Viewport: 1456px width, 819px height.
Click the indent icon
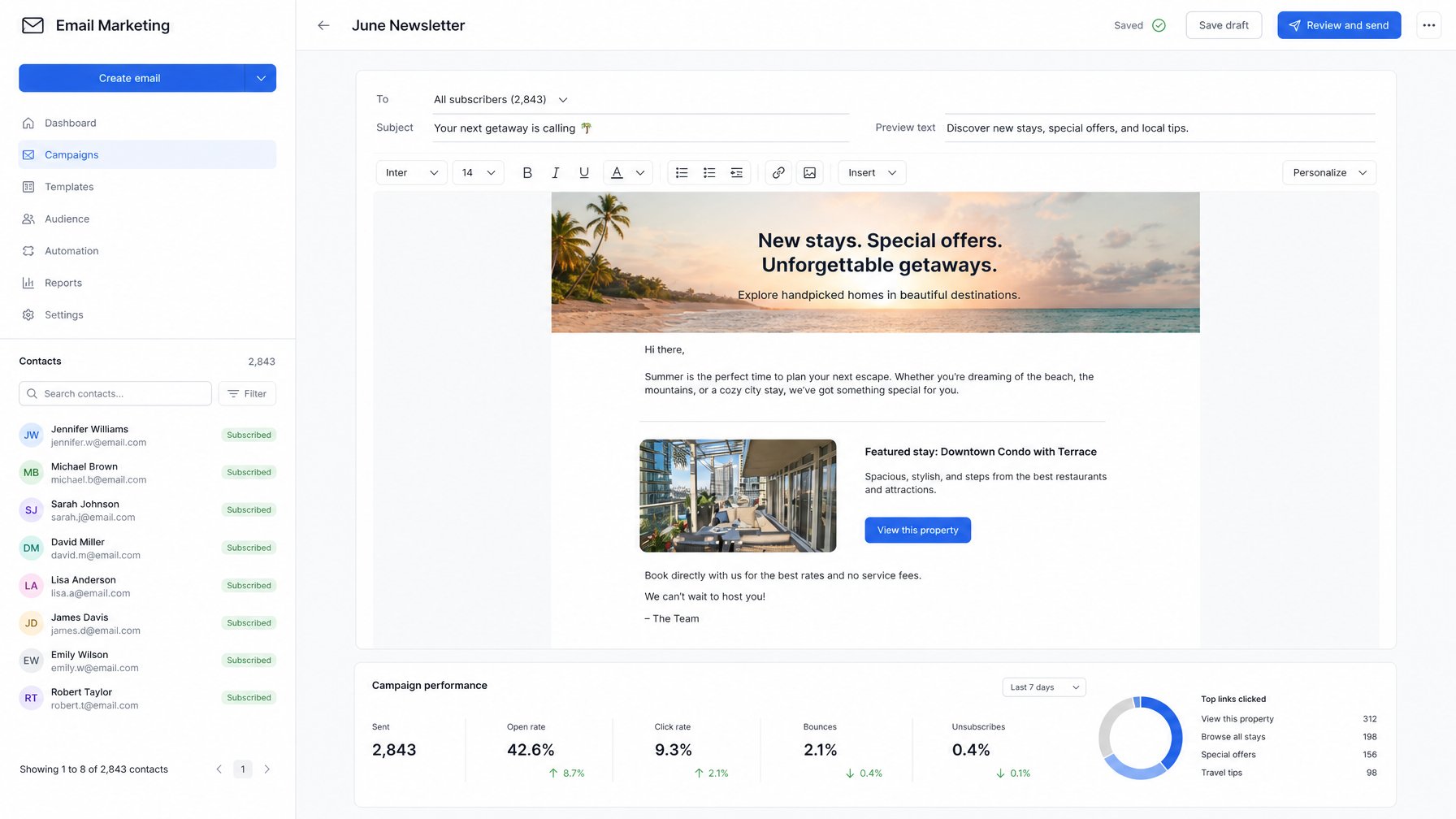tap(737, 172)
